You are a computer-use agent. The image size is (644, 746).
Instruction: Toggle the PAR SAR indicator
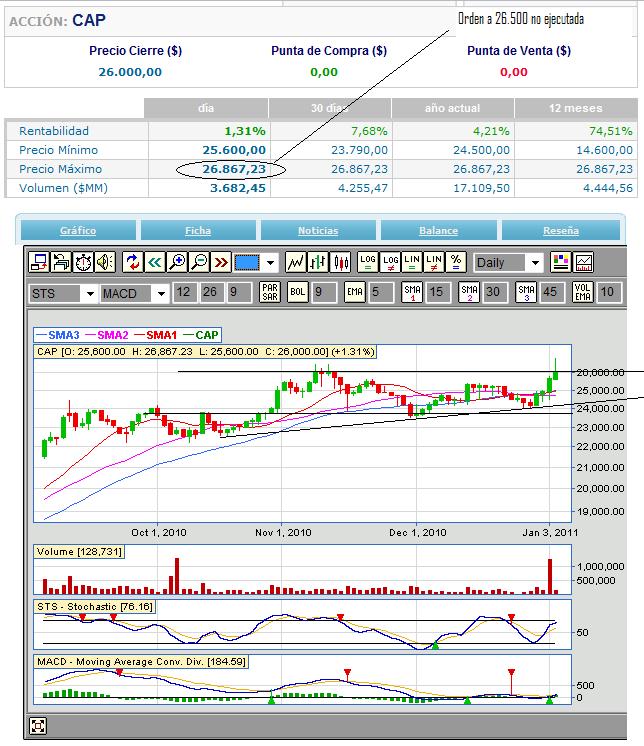270,292
